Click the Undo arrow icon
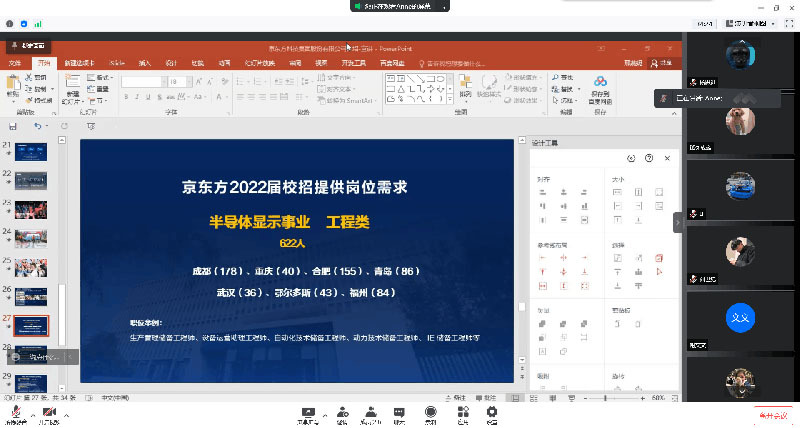 click(x=37, y=126)
